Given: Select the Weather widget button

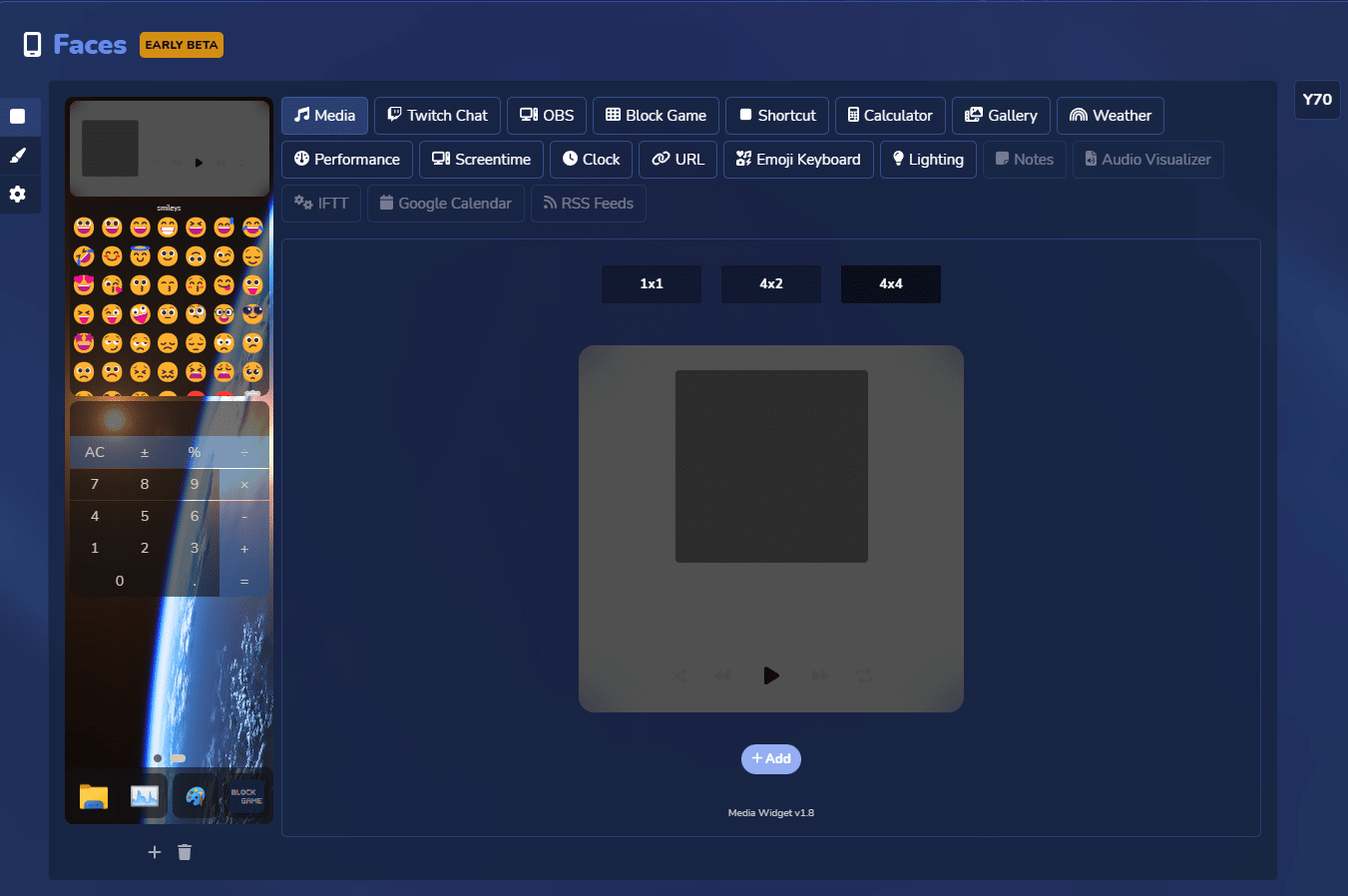Looking at the screenshot, I should pos(1110,116).
